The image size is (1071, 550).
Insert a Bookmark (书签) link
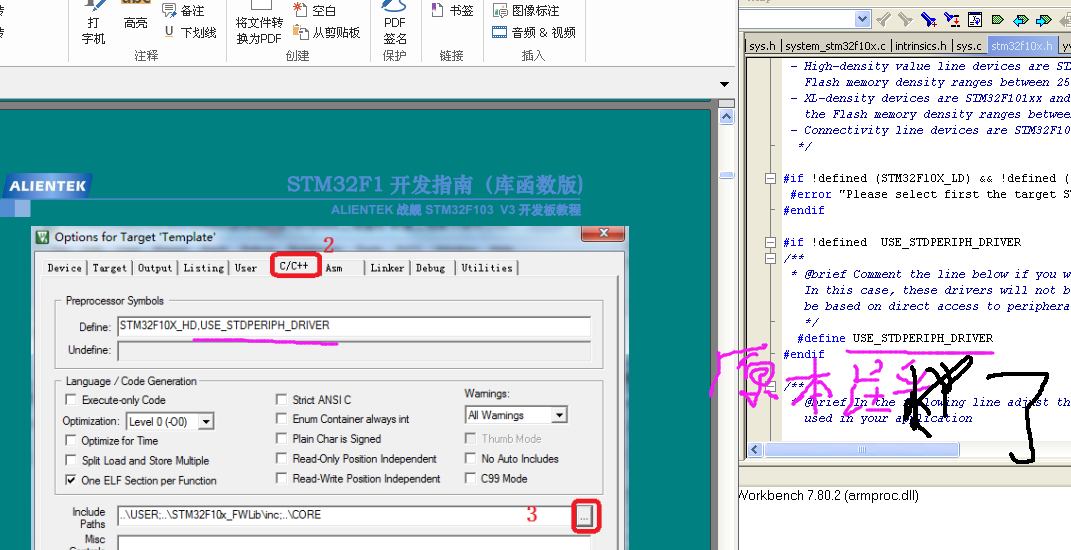(x=452, y=10)
